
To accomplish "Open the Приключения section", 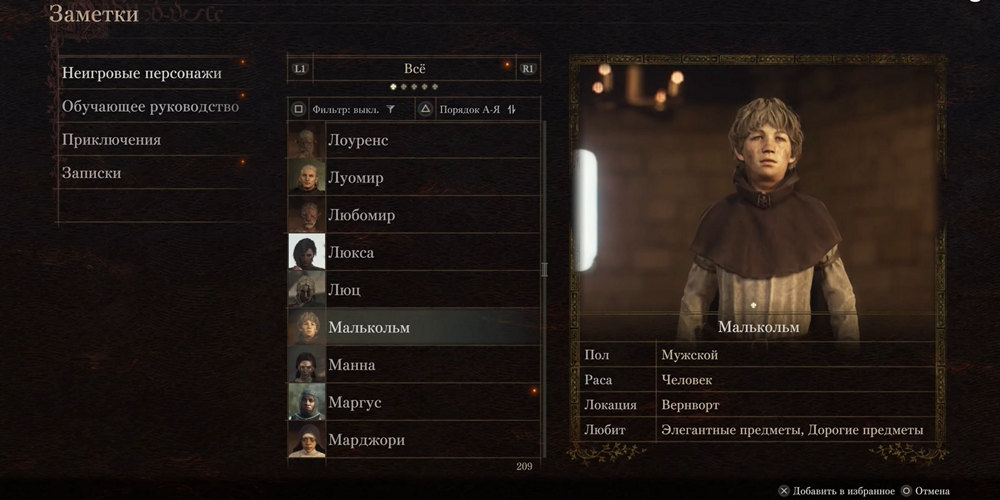I will click(111, 140).
